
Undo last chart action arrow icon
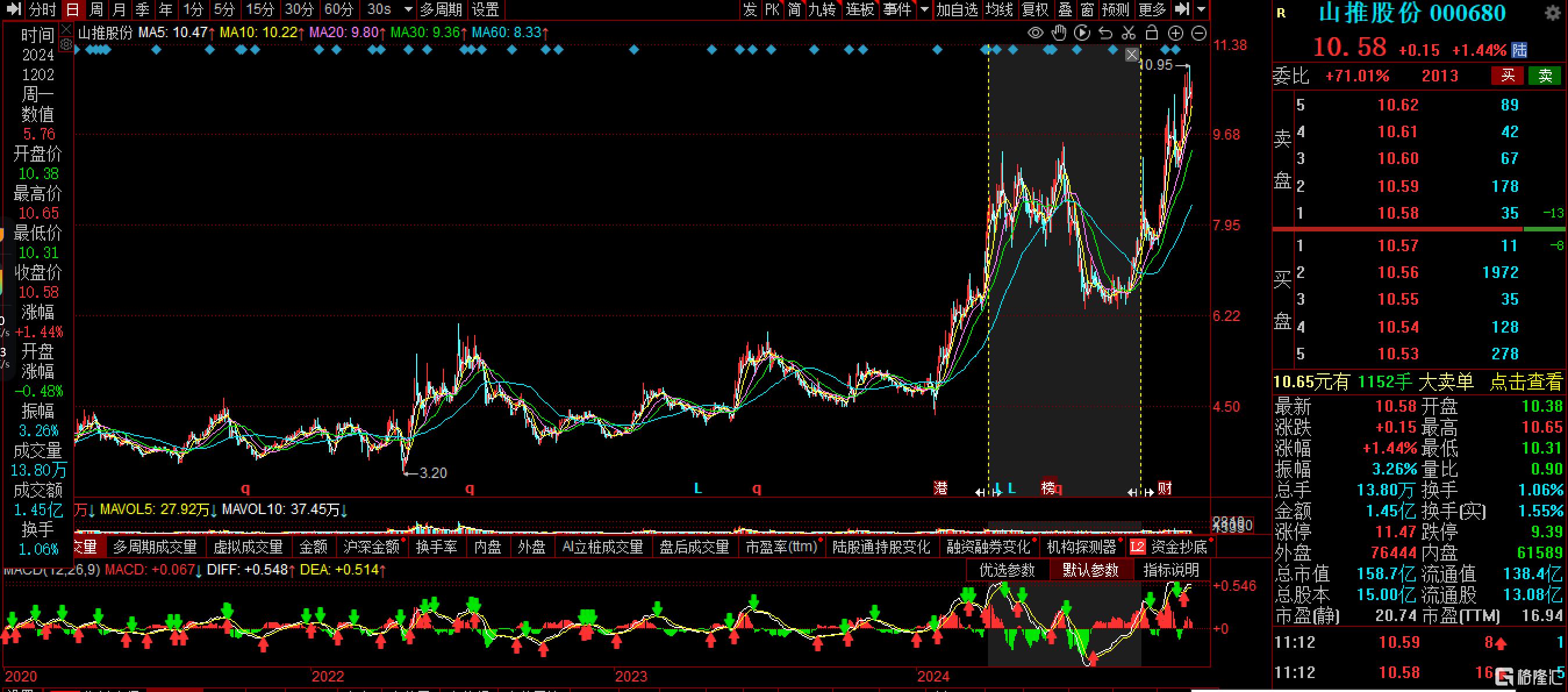(1105, 33)
